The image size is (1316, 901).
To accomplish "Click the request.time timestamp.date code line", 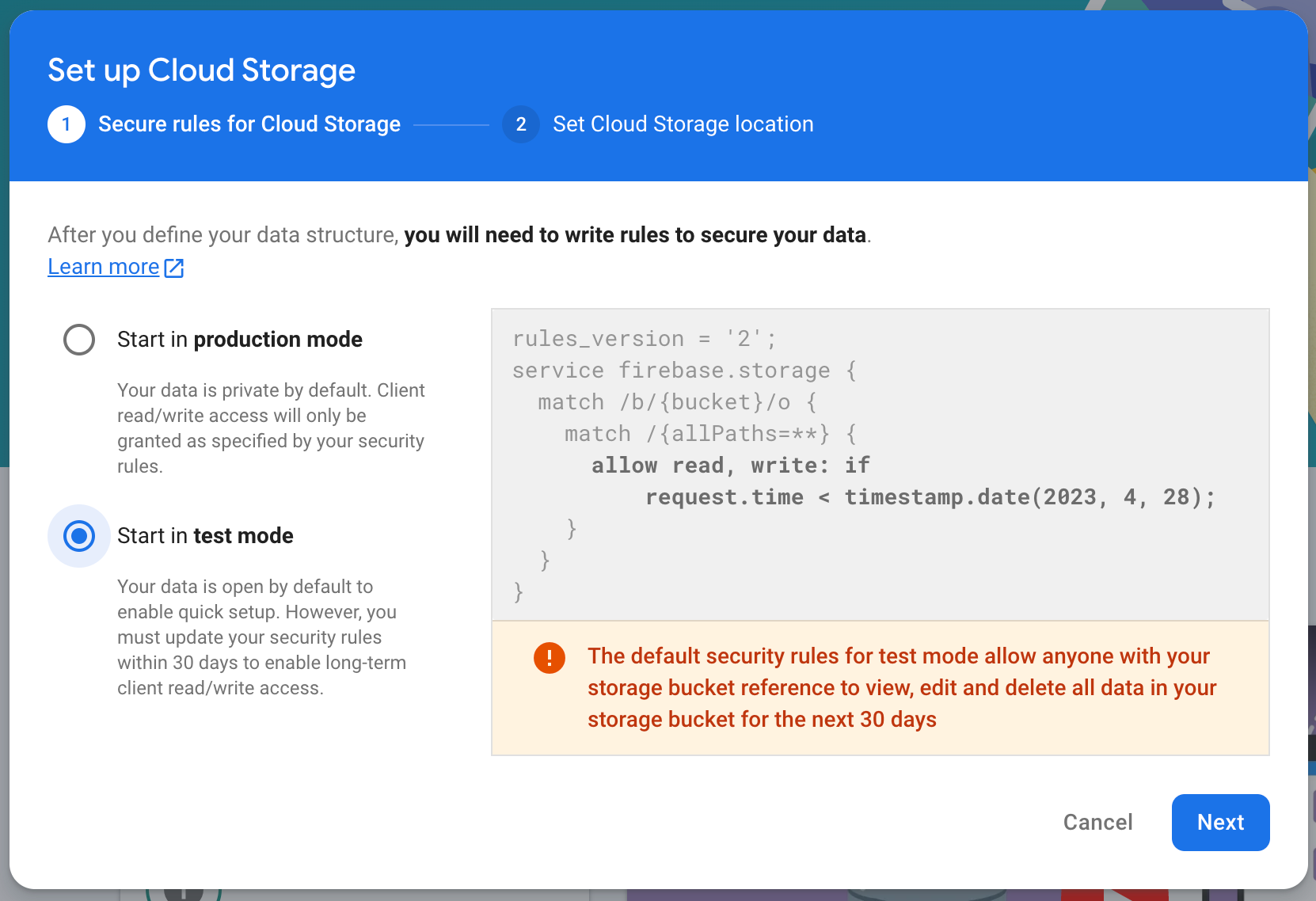I will tap(930, 497).
